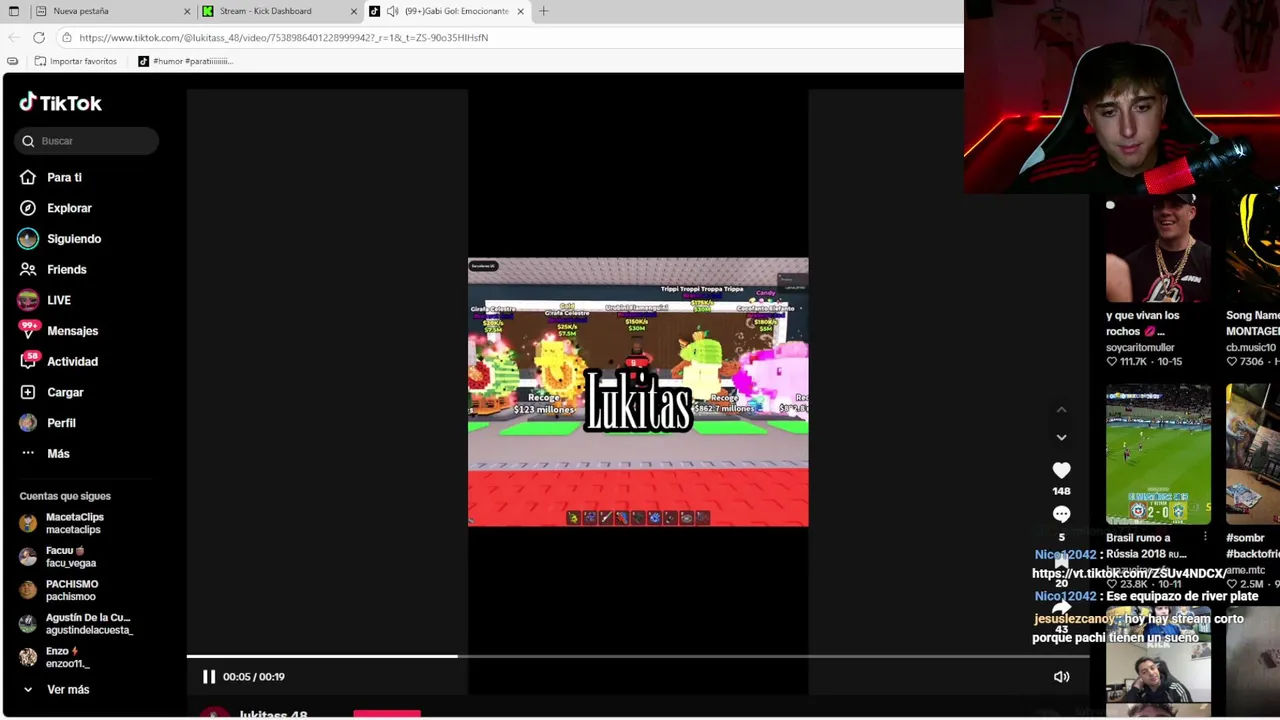Click the Cargar upload icon
Image resolution: width=1280 pixels, height=720 pixels.
point(28,392)
